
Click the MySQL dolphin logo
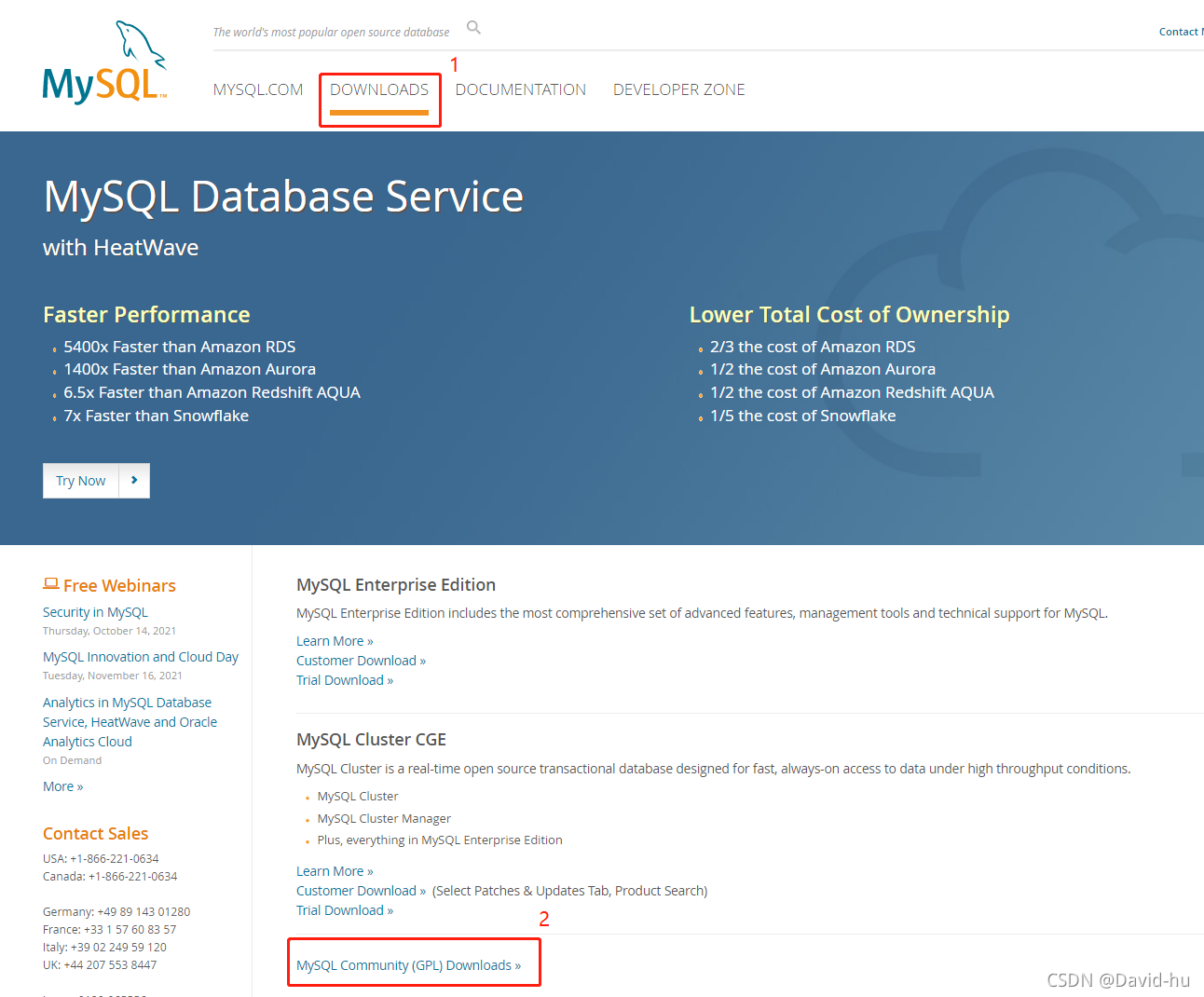pos(104,62)
